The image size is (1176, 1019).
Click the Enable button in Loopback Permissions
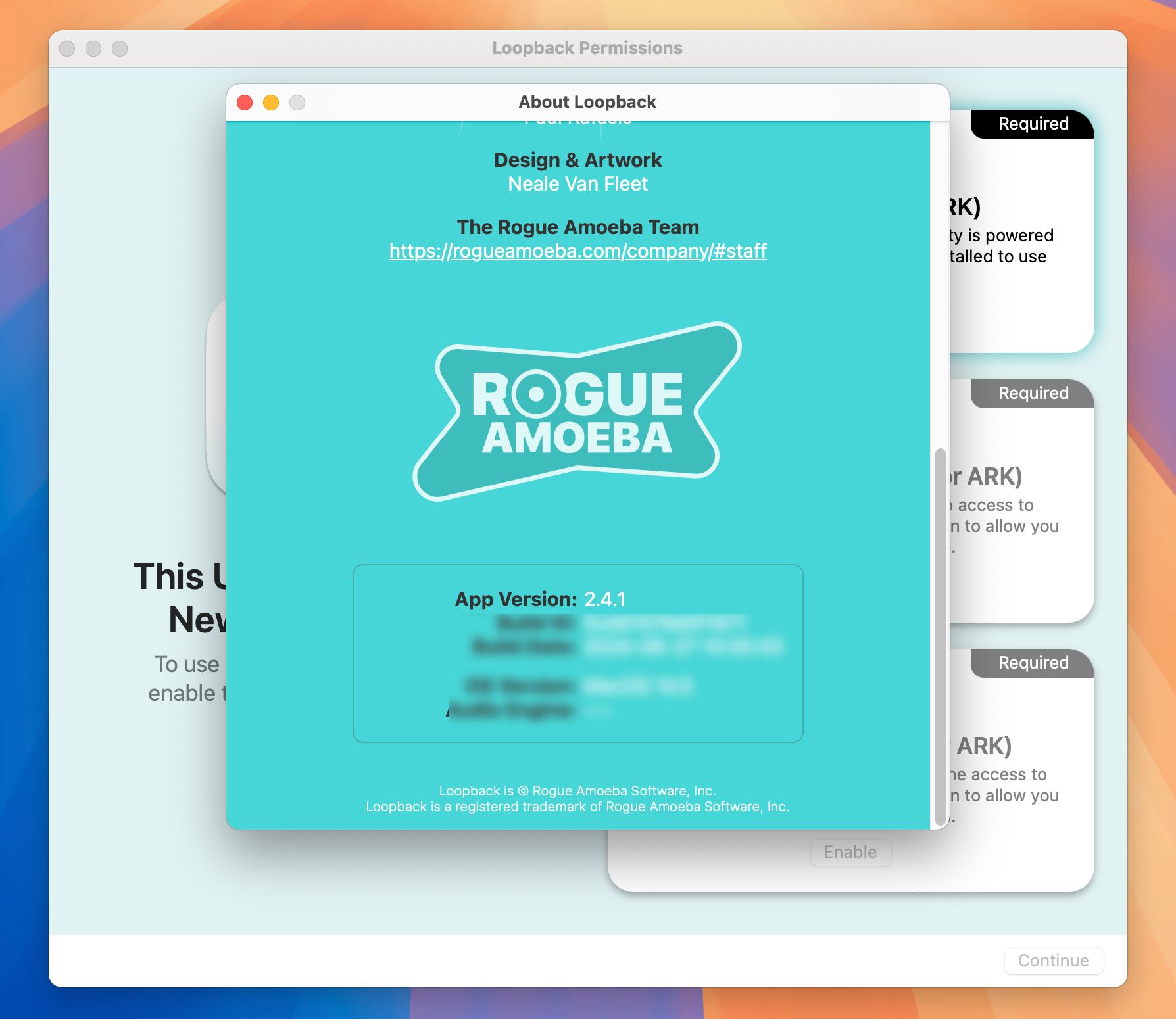coord(850,852)
